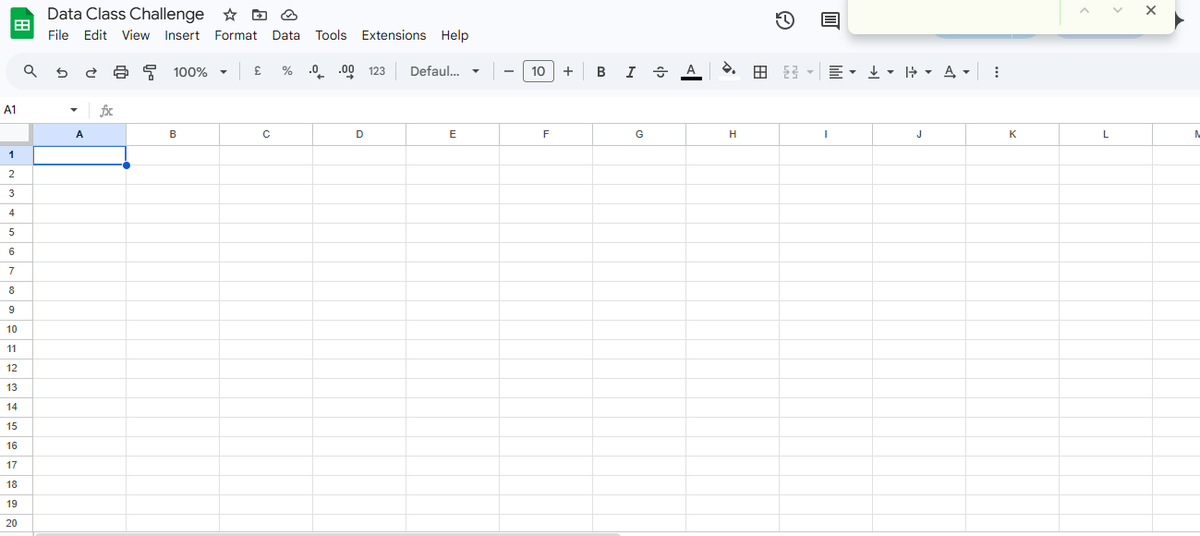Image resolution: width=1200 pixels, height=536 pixels.
Task: Format as currency with pound icon
Action: [x=258, y=71]
